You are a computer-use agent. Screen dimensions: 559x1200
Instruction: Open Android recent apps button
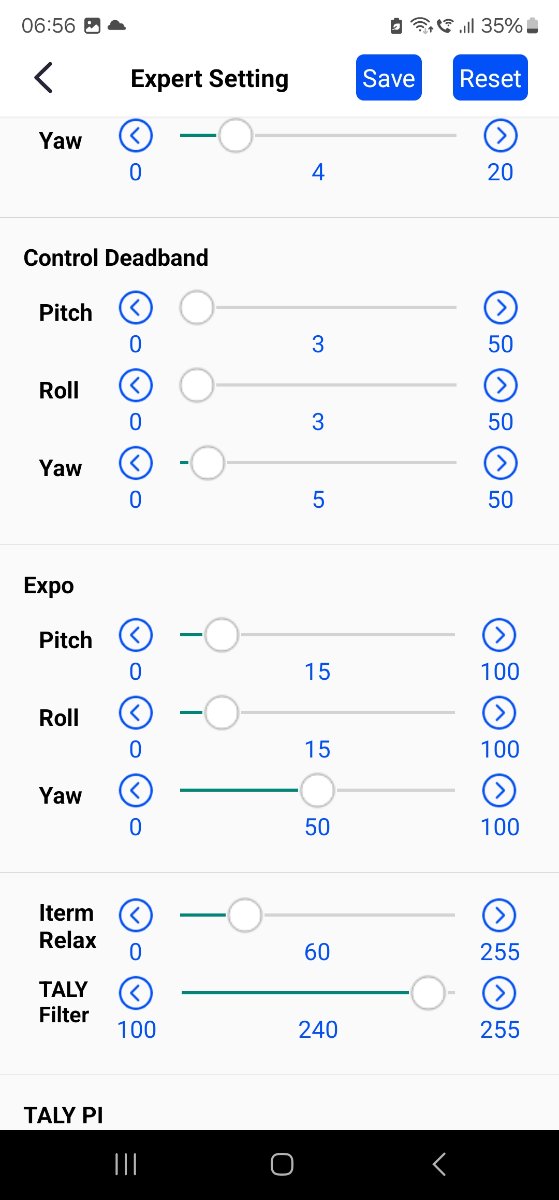point(126,1164)
